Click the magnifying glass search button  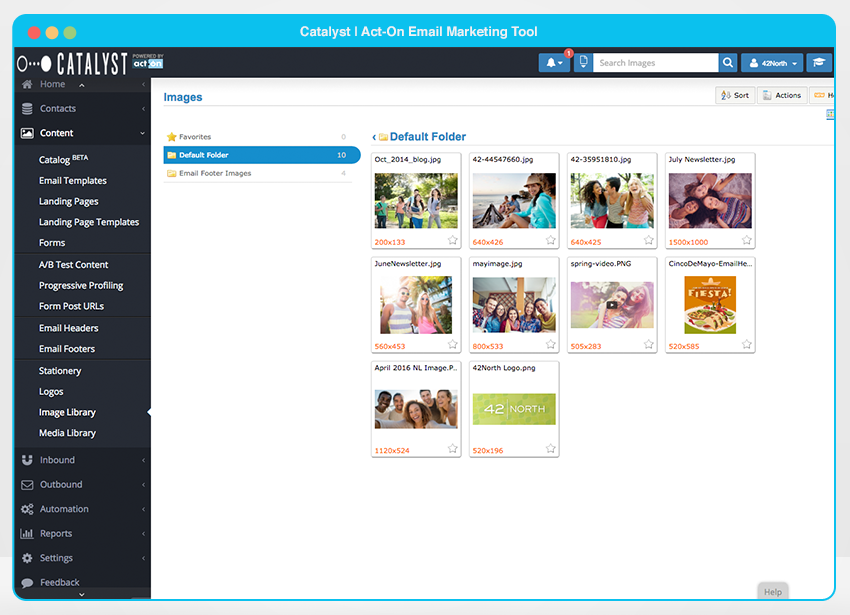[727, 63]
